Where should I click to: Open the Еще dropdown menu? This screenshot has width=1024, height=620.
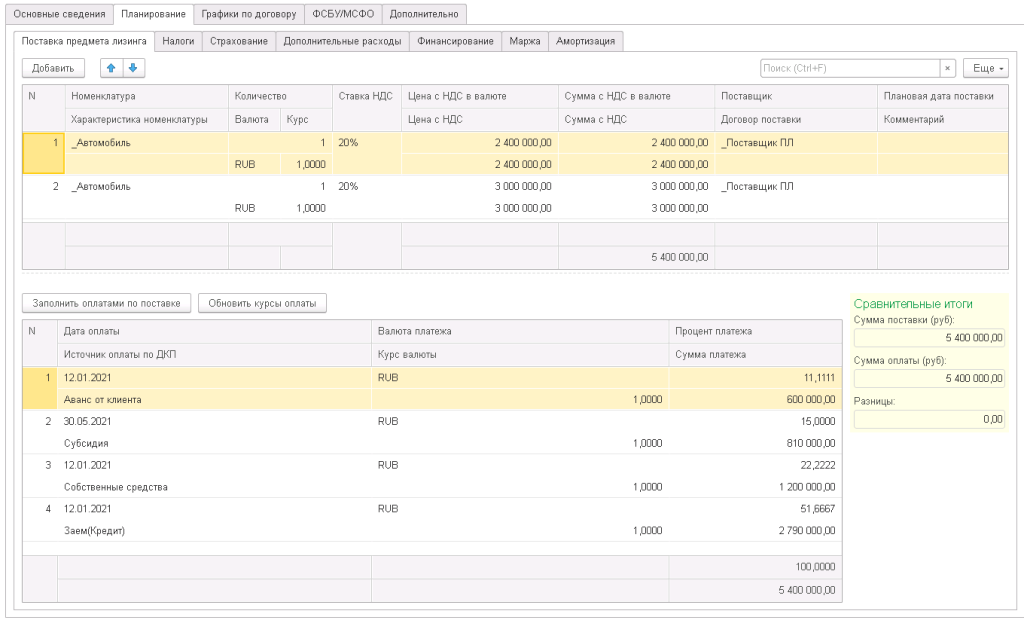(x=985, y=68)
